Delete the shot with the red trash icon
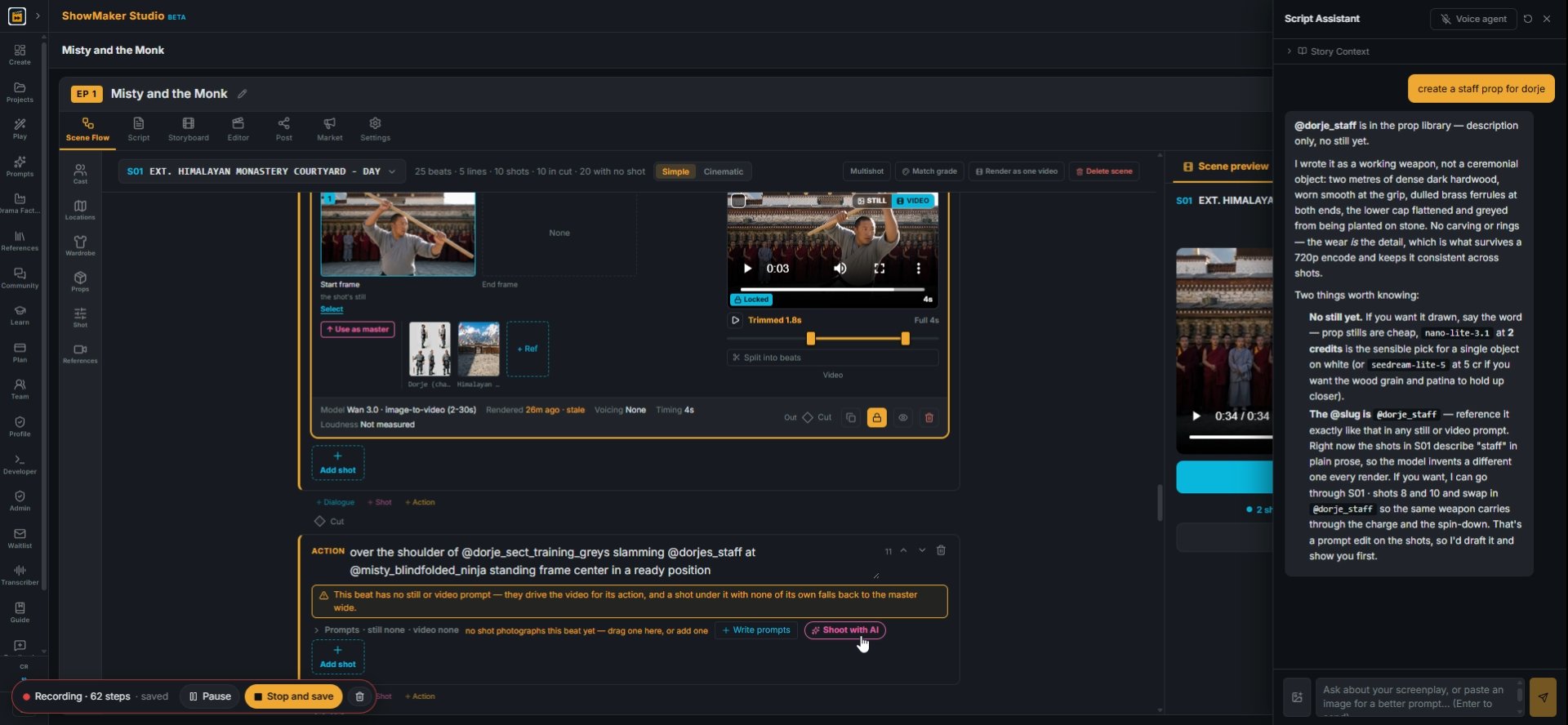 click(929, 418)
